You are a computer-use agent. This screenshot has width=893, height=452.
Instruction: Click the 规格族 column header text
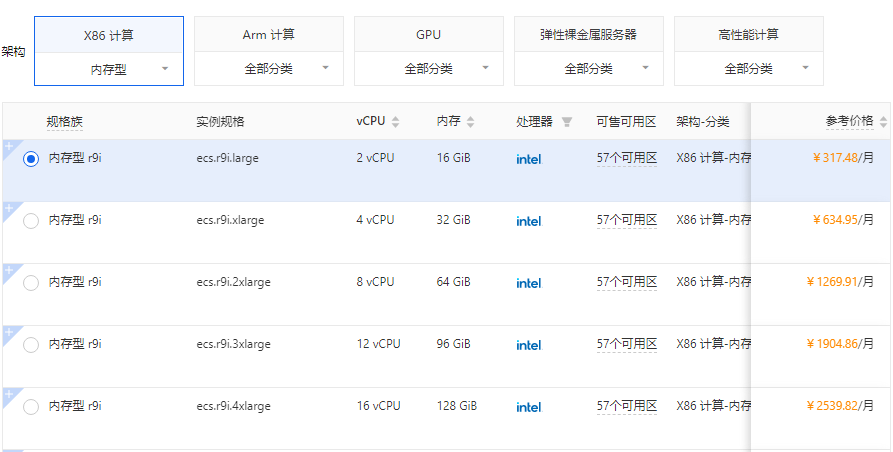(x=65, y=122)
